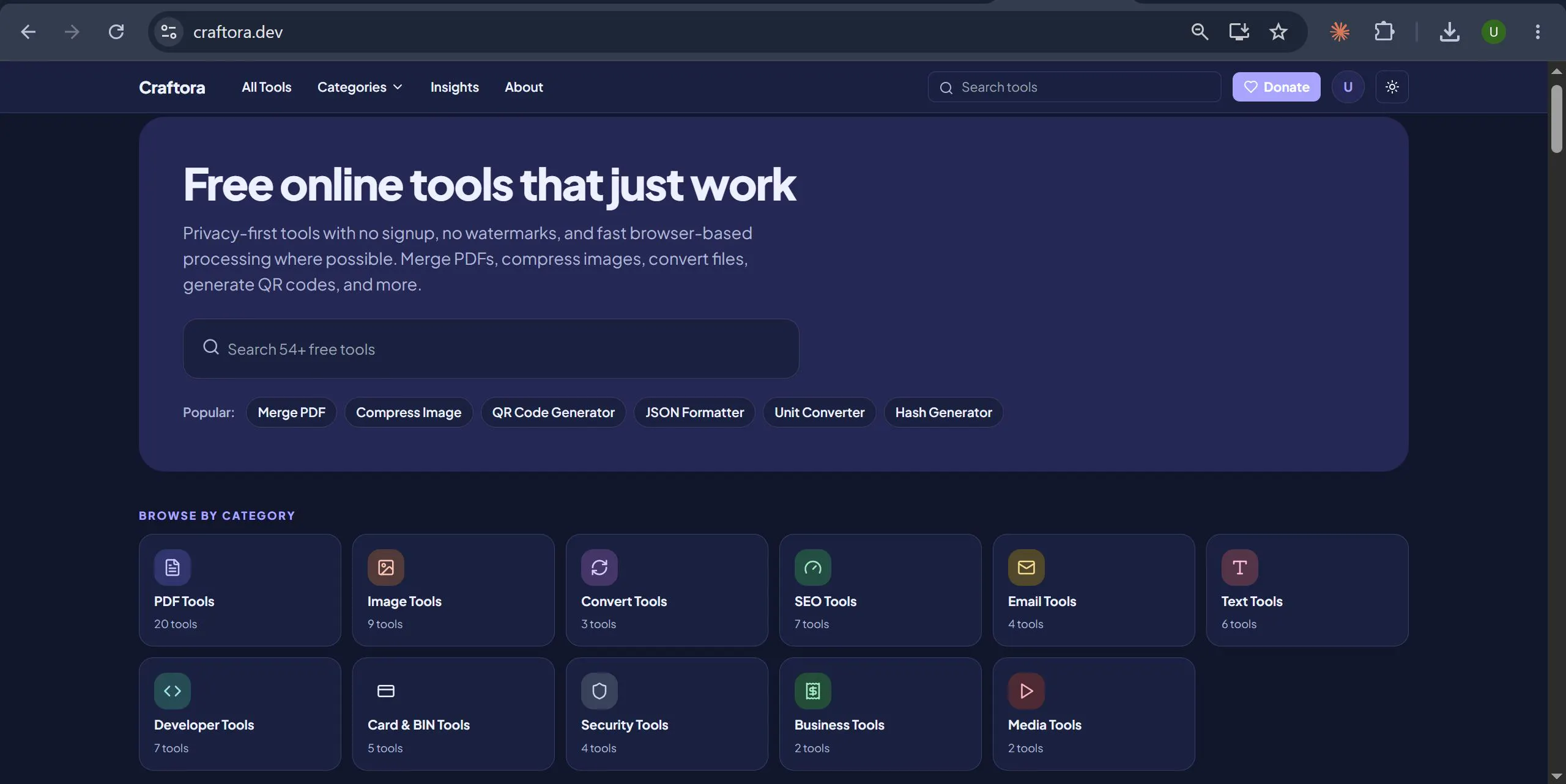Click the Media Tools play icon
The width and height of the screenshot is (1566, 784).
click(x=1026, y=691)
